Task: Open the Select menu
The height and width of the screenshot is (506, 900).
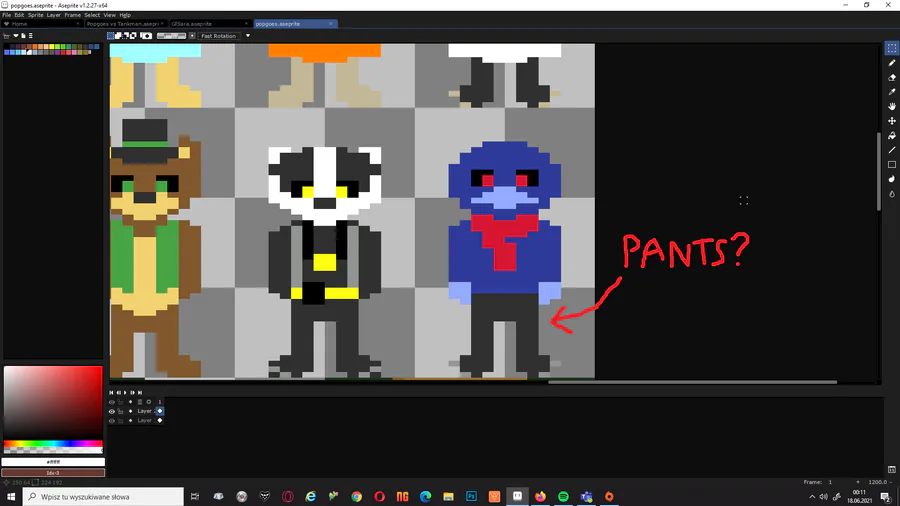Action: tap(92, 15)
